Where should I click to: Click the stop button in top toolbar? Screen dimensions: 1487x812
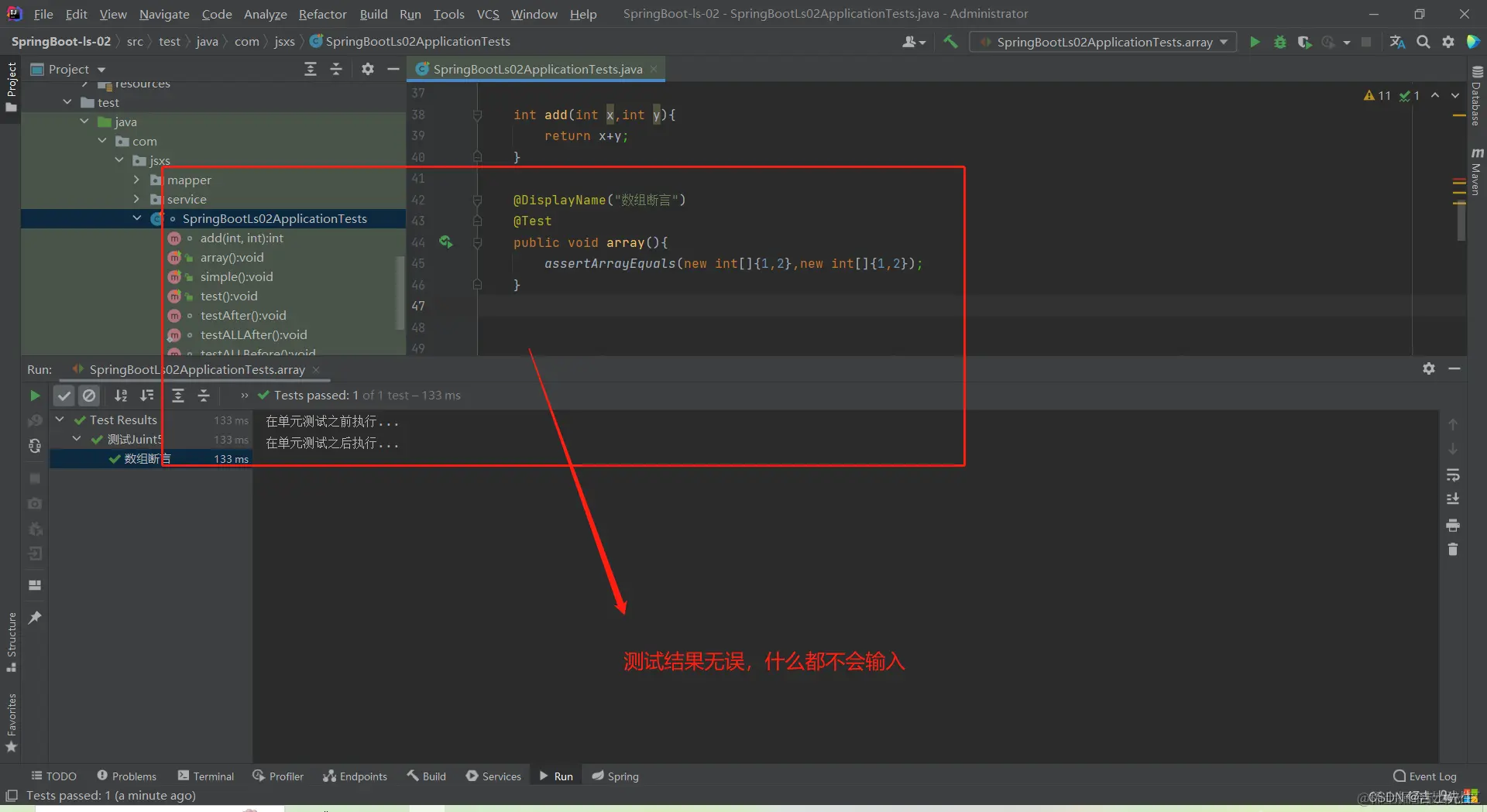pos(1366,42)
